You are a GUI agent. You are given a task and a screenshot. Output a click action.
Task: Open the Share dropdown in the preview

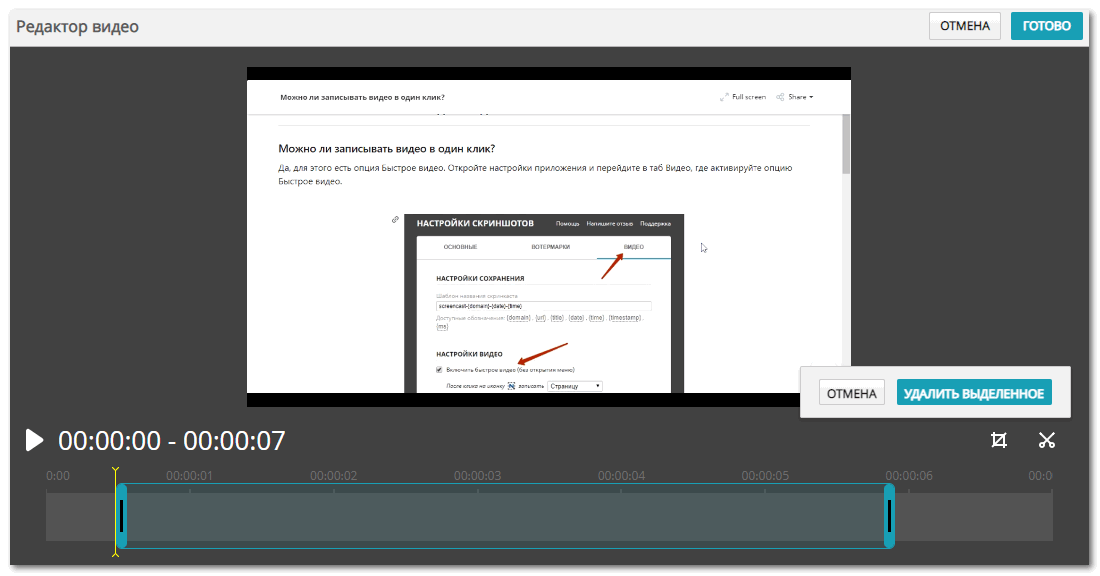(x=795, y=97)
